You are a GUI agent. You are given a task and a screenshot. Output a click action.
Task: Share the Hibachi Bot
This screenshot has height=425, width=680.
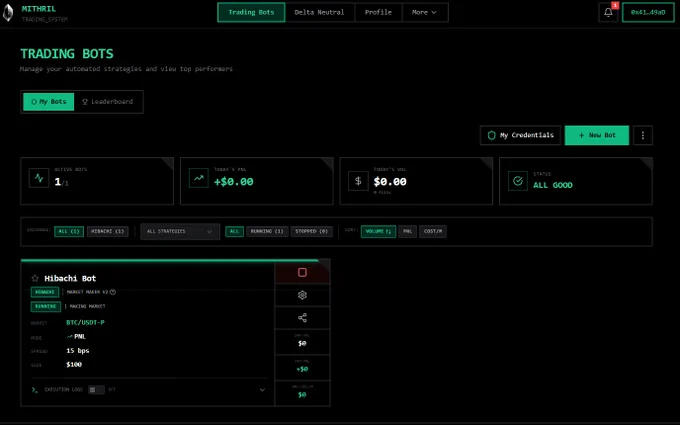302,318
